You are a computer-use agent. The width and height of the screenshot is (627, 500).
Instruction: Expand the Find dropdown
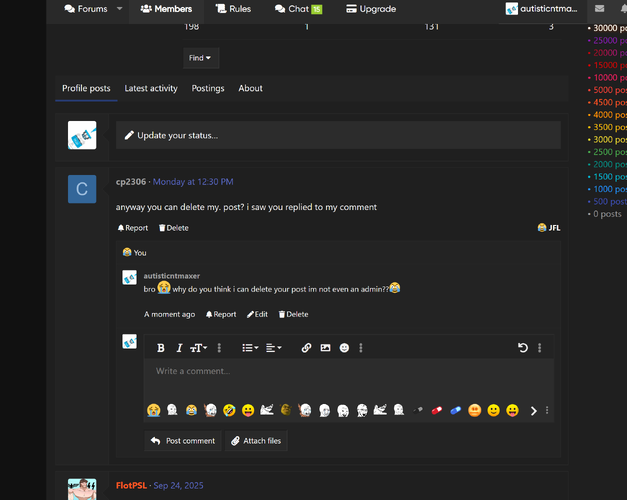point(200,58)
